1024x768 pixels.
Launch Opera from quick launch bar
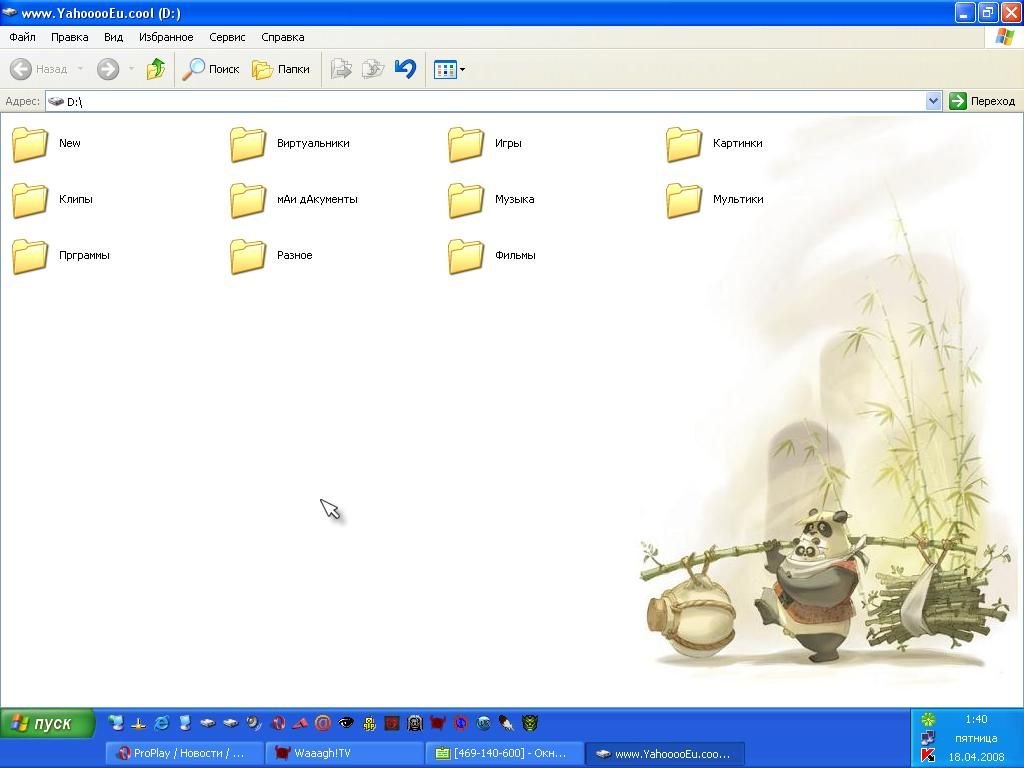tap(278, 723)
